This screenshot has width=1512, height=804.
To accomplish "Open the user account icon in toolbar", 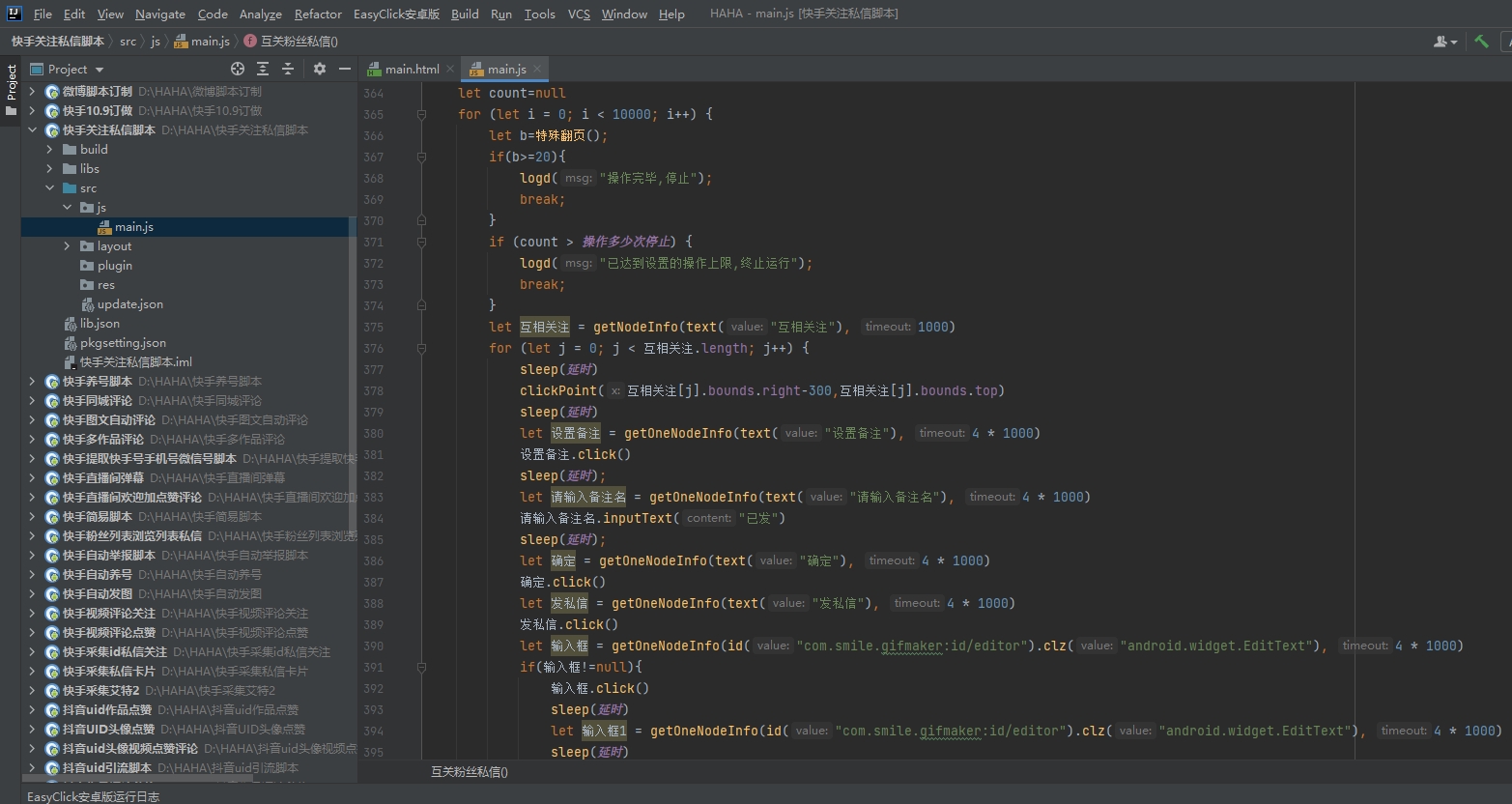I will coord(1444,41).
